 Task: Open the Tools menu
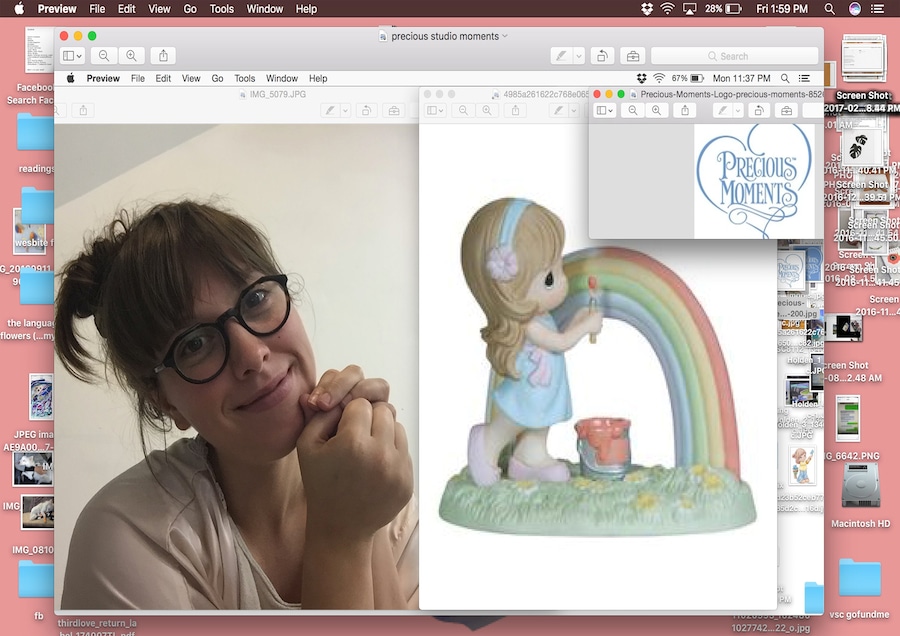pyautogui.click(x=222, y=9)
